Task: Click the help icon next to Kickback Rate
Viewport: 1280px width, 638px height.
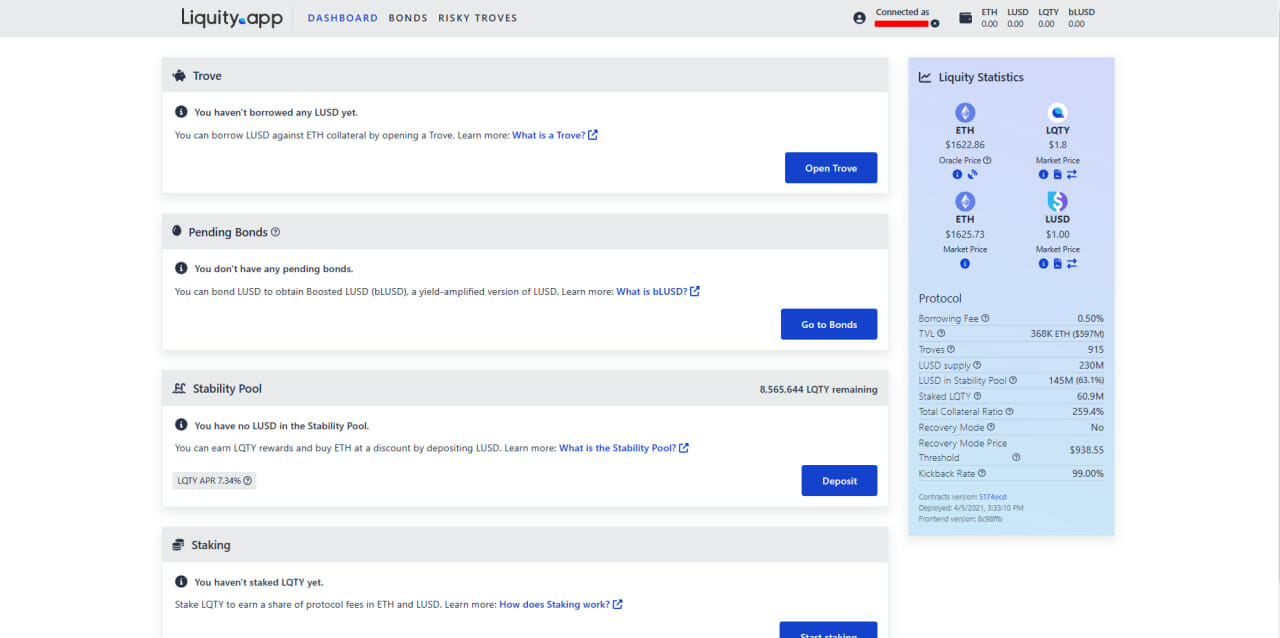Action: [982, 473]
